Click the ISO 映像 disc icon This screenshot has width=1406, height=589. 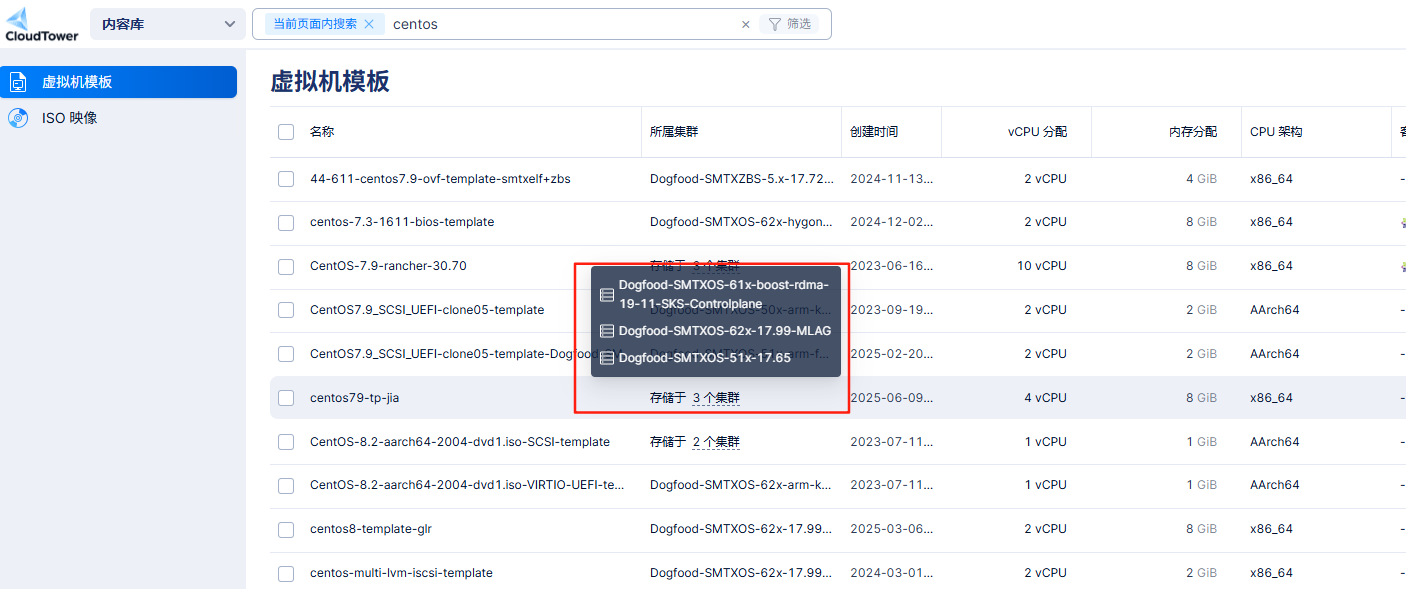coord(18,118)
